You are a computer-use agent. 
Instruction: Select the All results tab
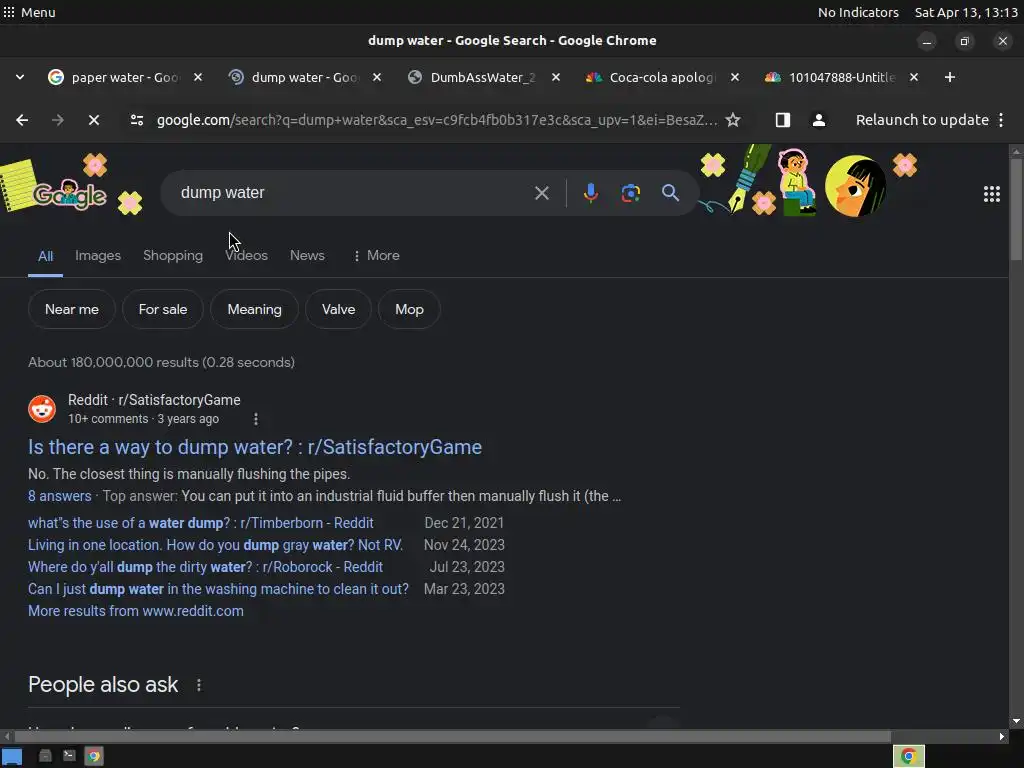pos(45,257)
